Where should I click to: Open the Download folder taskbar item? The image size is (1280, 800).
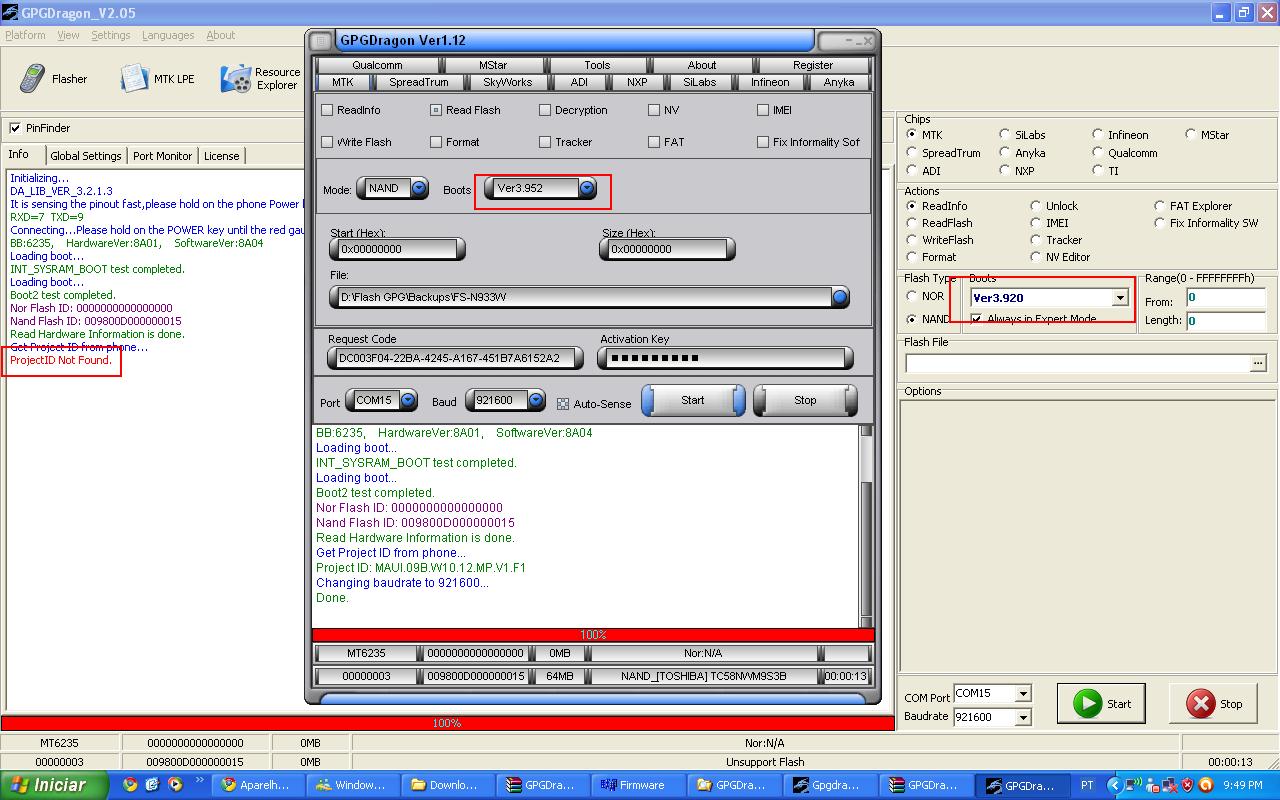(446, 785)
